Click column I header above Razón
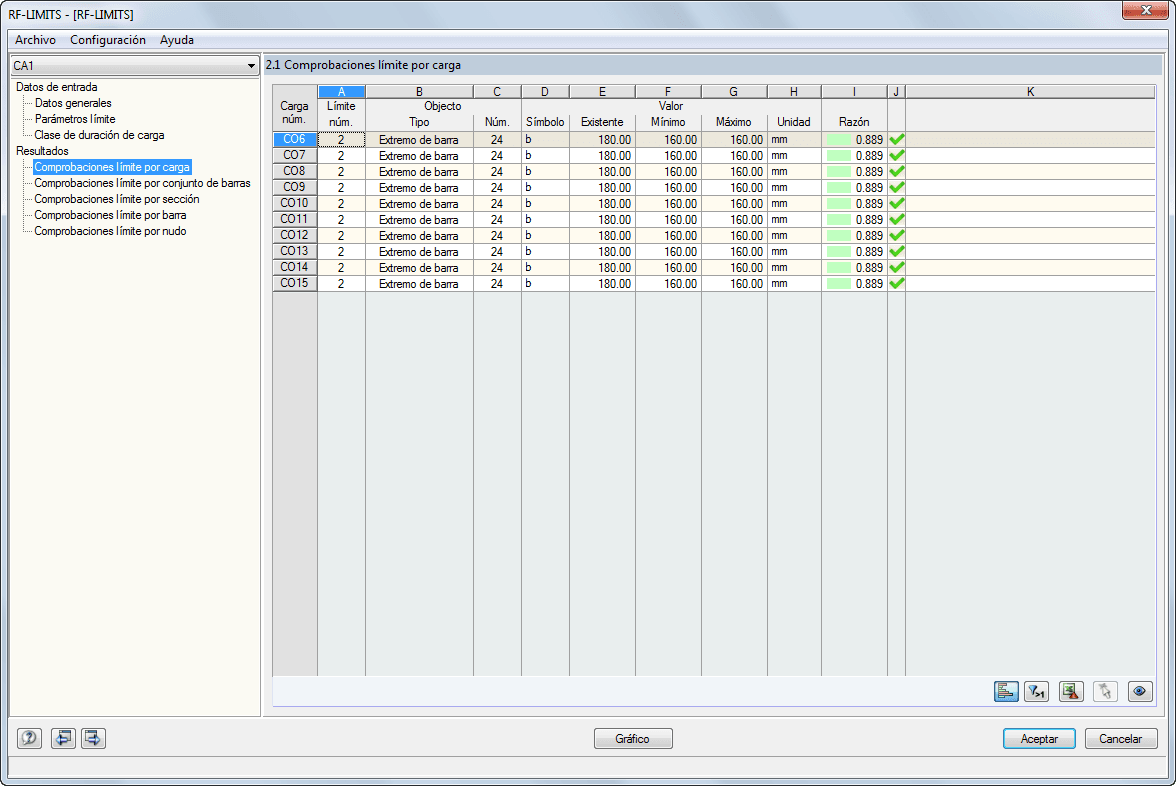 854,92
